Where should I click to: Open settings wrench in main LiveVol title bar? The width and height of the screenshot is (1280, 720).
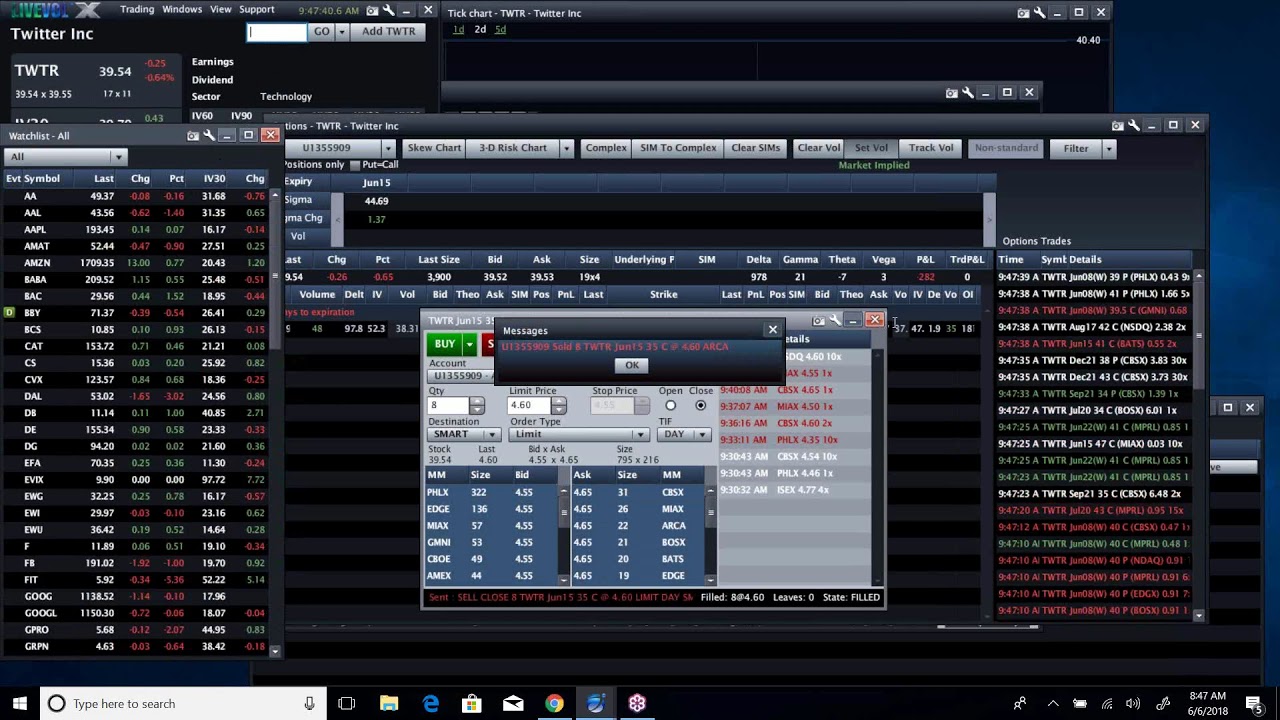[387, 11]
